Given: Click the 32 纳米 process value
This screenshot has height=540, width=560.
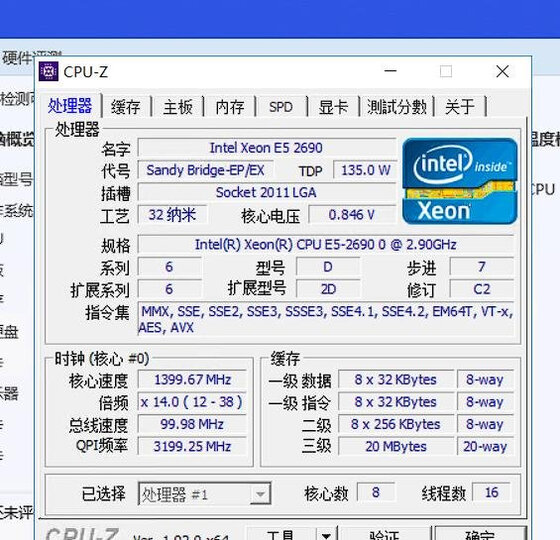Looking at the screenshot, I should tap(172, 215).
